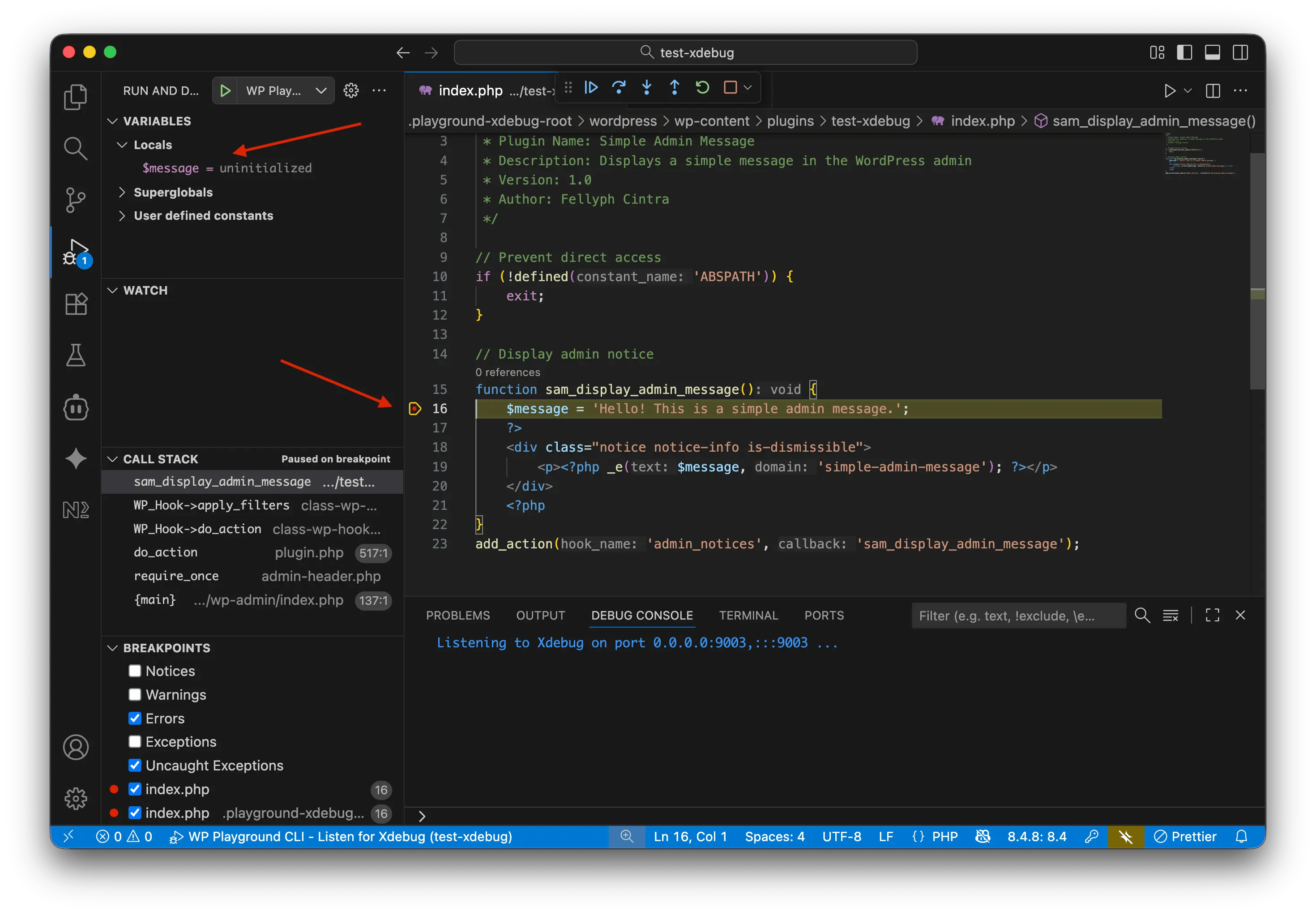Open the Manage gear in activity bar

76,799
